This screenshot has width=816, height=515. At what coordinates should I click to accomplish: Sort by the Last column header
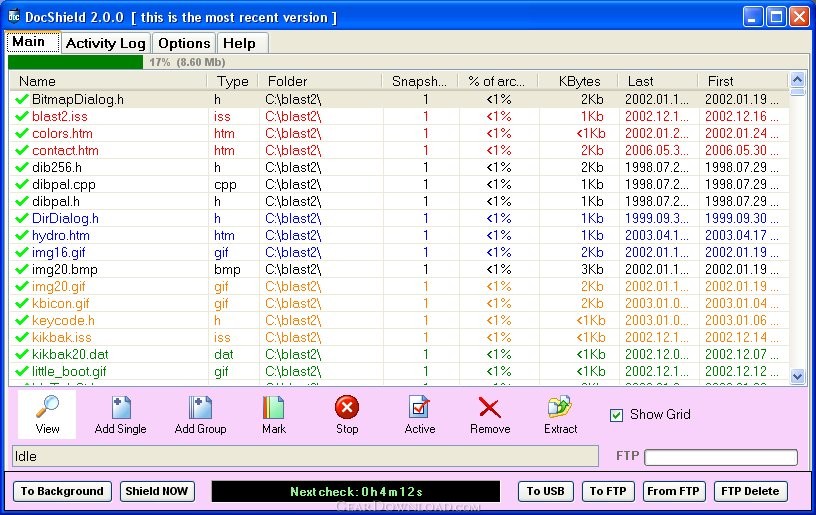pos(658,81)
